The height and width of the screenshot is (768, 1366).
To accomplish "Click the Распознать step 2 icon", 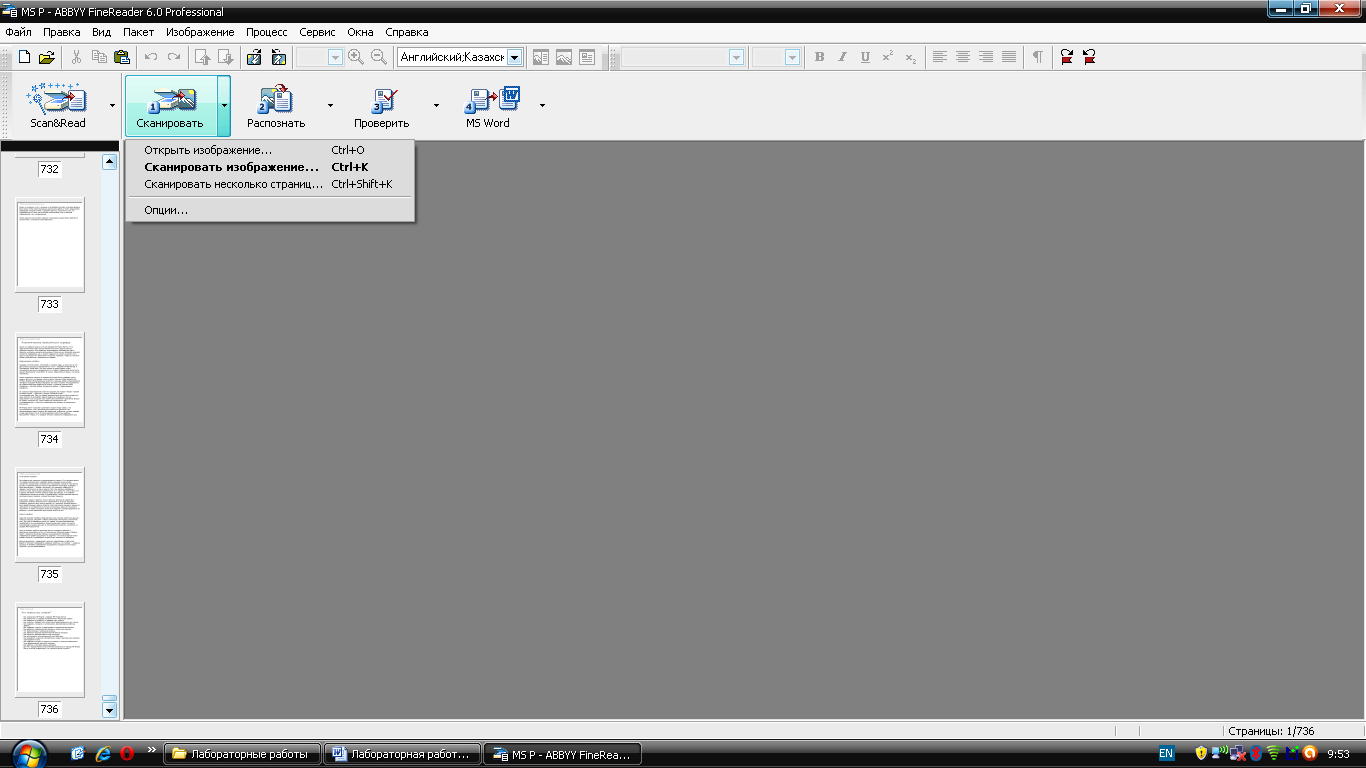I will [275, 99].
